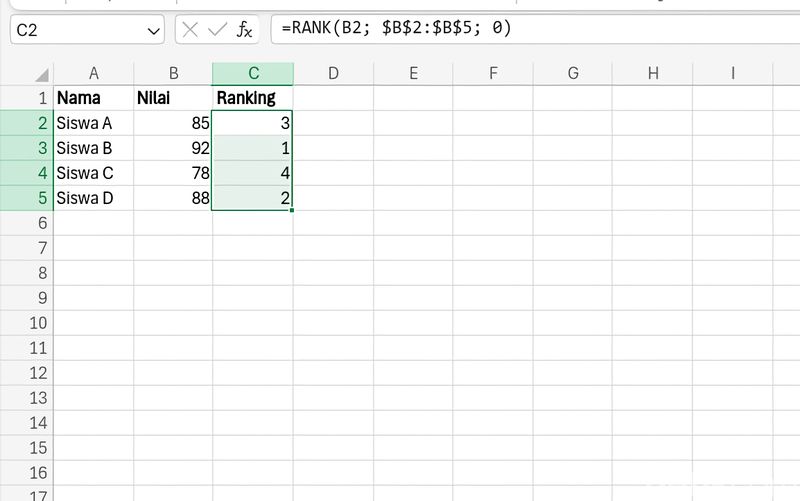The height and width of the screenshot is (501, 800).
Task: Select row 8 header
Action: point(27,273)
